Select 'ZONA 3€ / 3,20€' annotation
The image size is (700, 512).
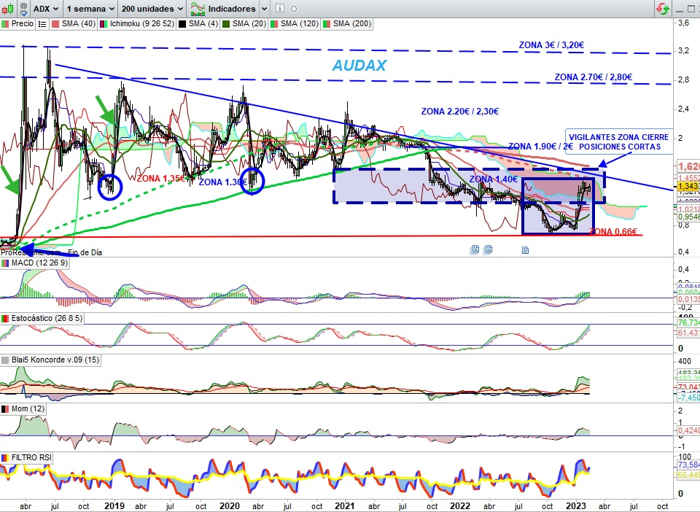point(551,45)
